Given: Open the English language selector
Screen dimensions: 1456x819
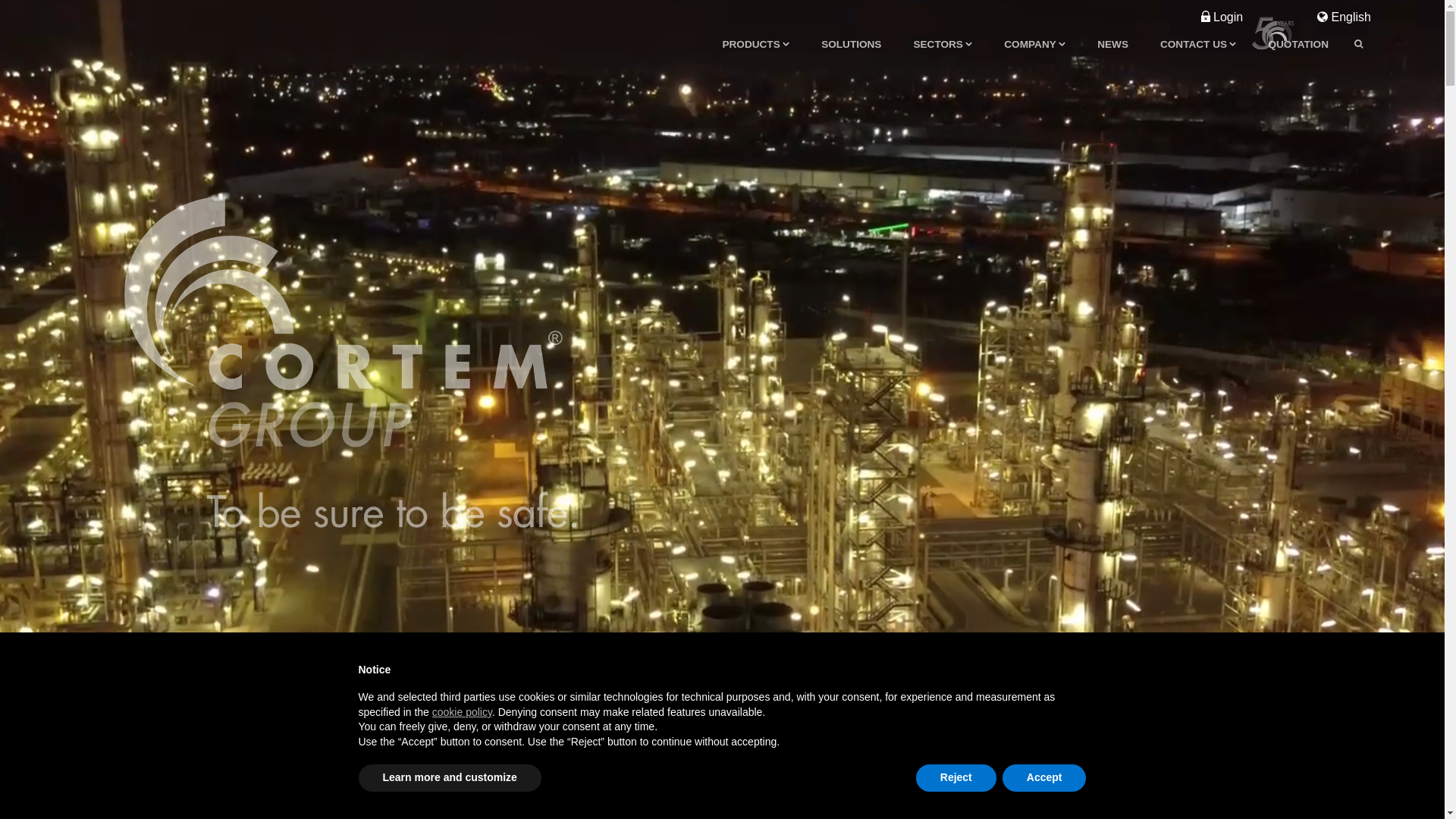Looking at the screenshot, I should pos(1344,17).
